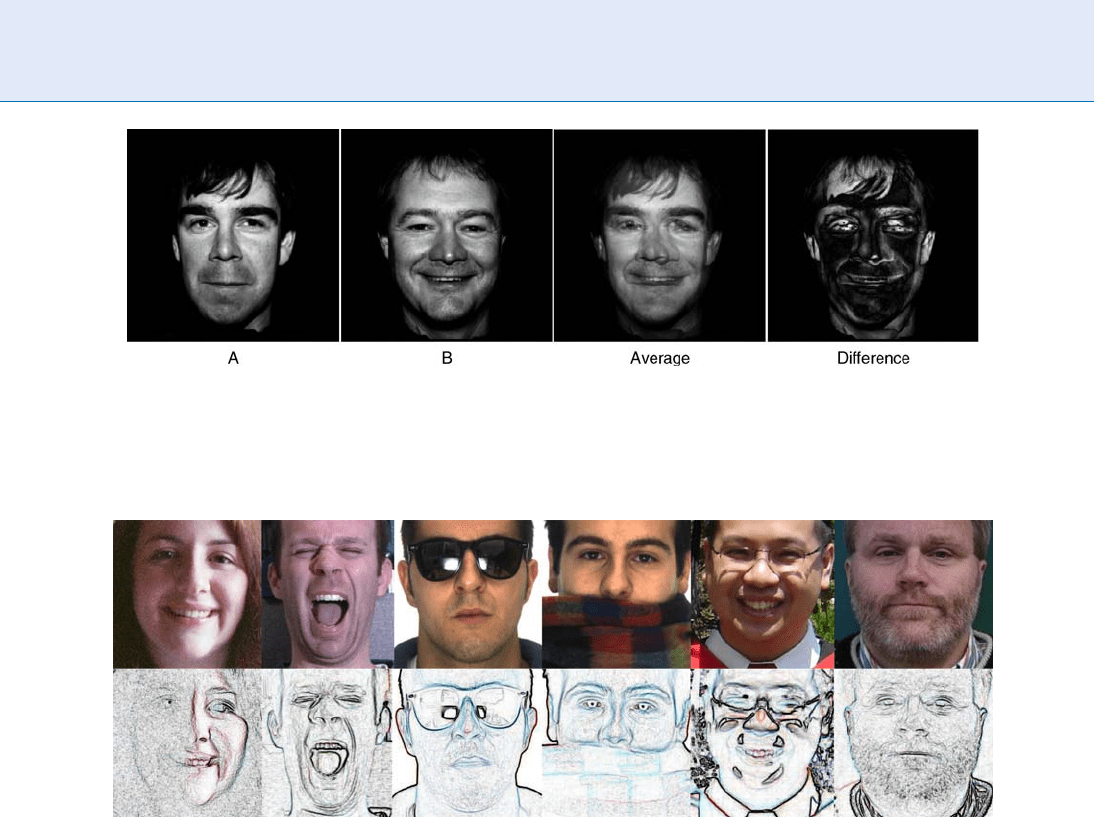This screenshot has height=817, width=1094.
Task: Click the color photo with sunglasses
Action: point(468,594)
